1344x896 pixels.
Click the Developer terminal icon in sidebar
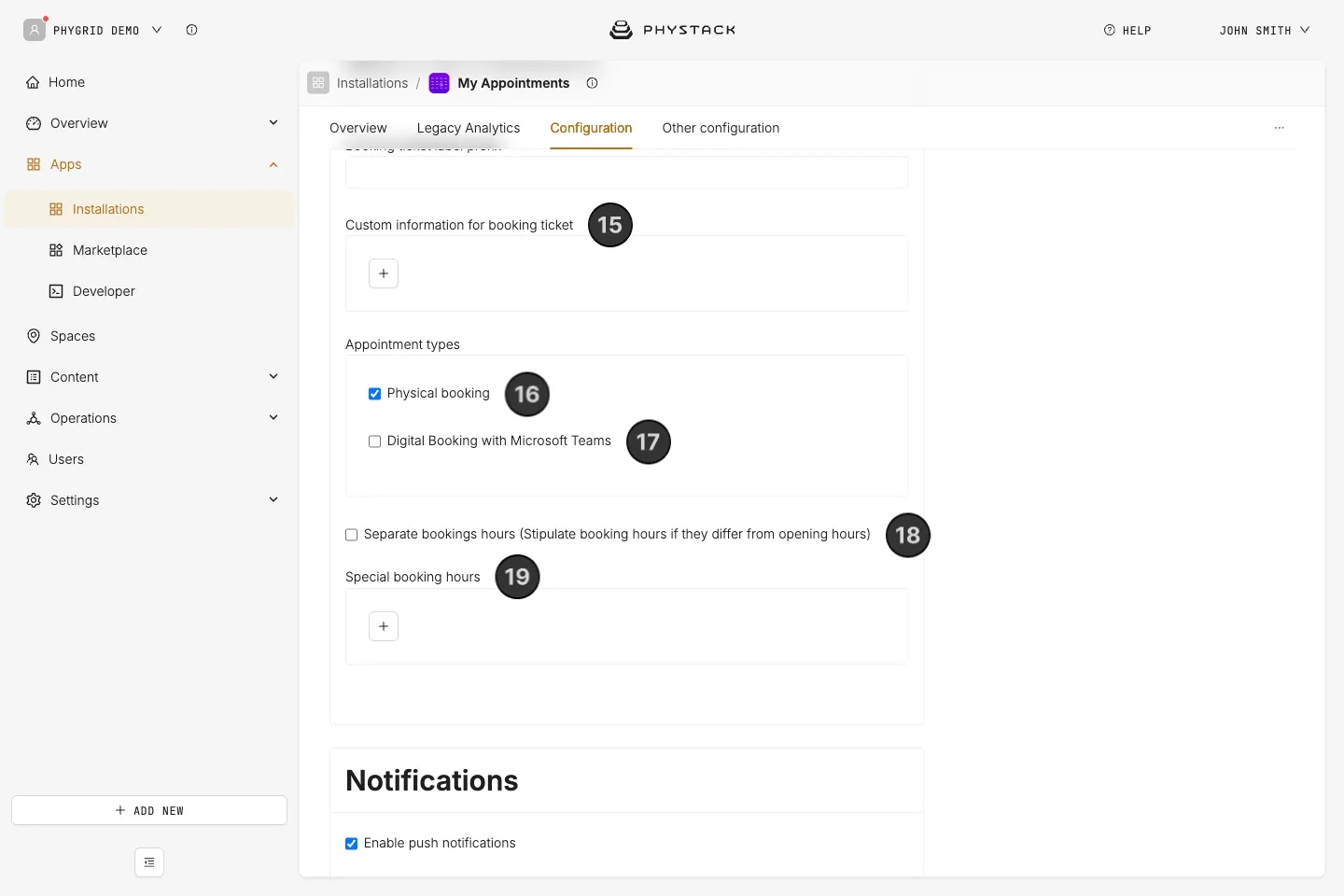coord(56,291)
